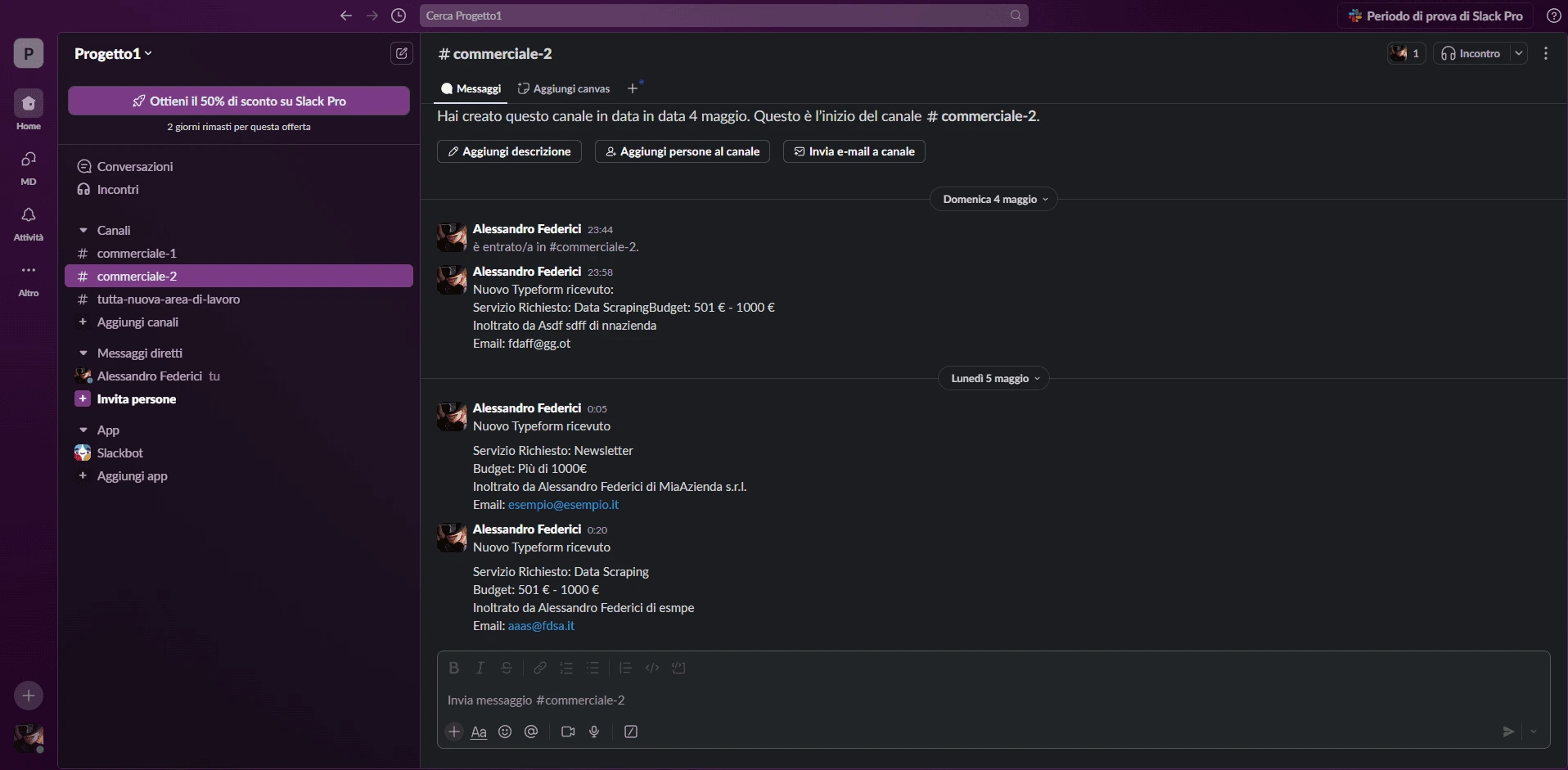This screenshot has height=770, width=1568.
Task: Click Aggiungi app
Action: pos(239,476)
